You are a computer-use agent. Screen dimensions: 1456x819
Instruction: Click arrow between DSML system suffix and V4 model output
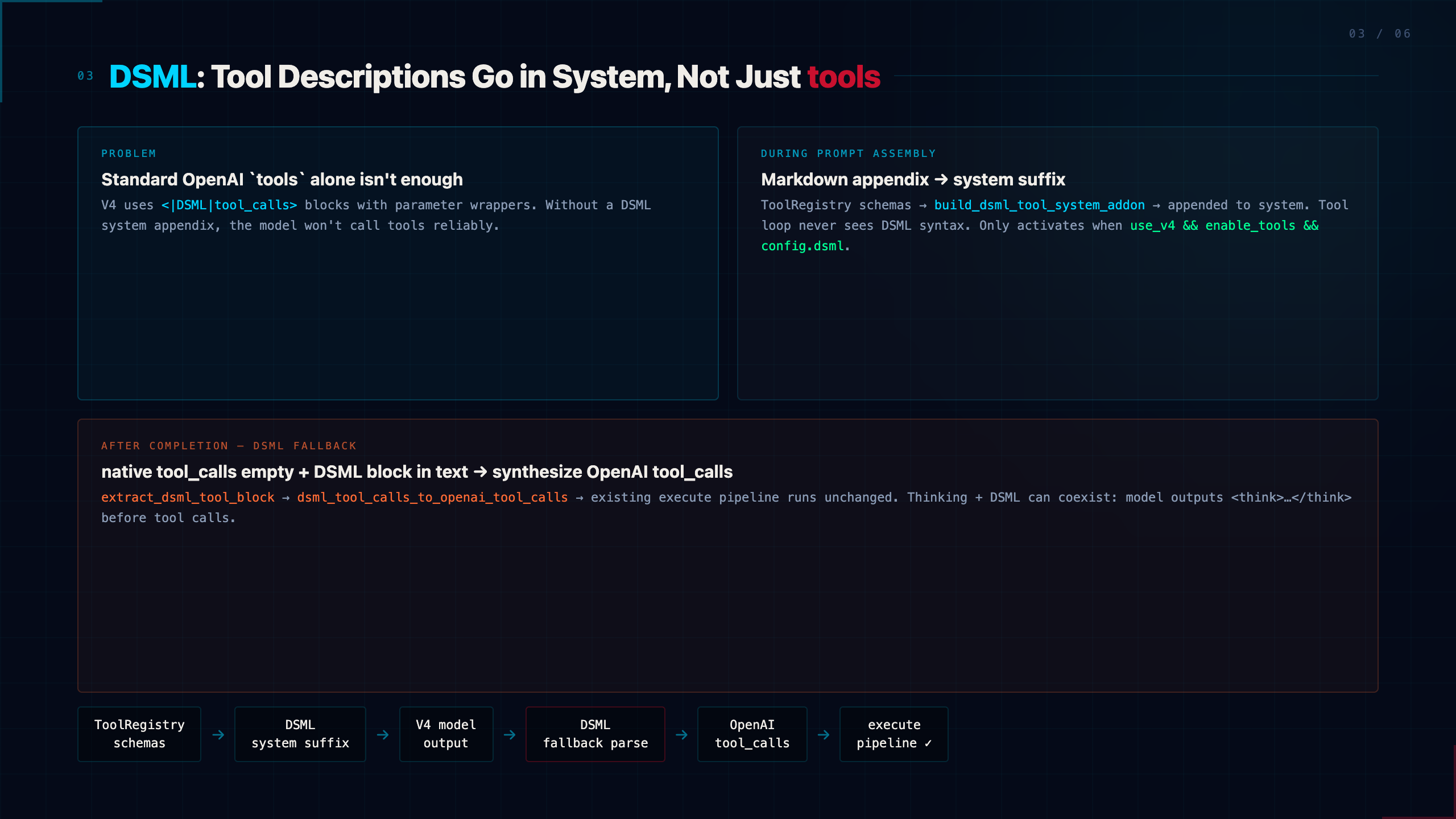pyautogui.click(x=383, y=735)
